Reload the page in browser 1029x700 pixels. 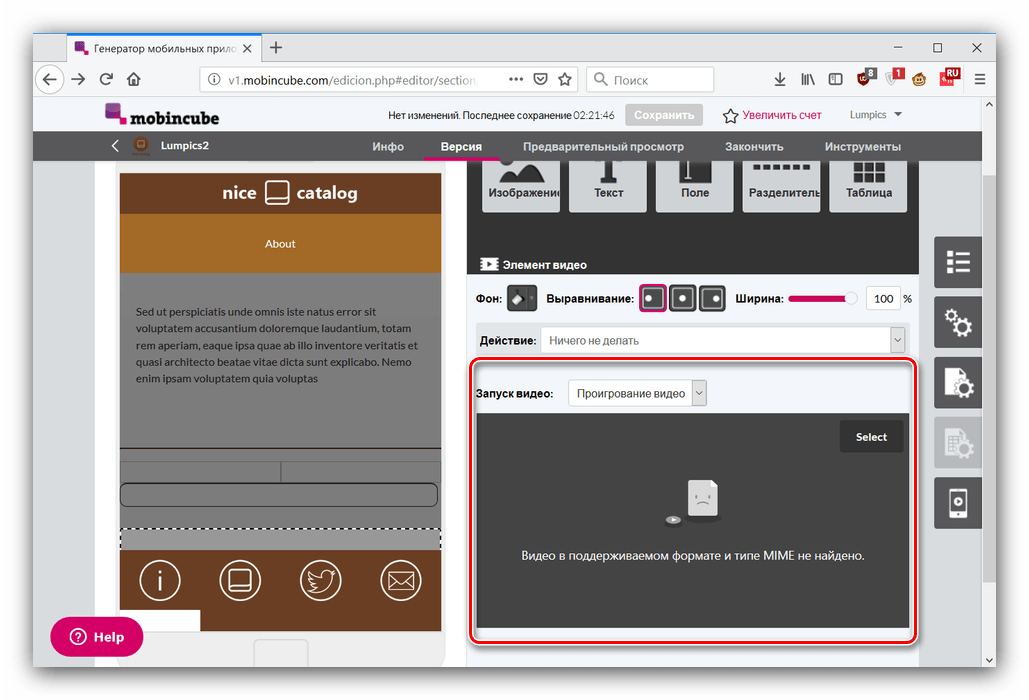pyautogui.click(x=106, y=79)
